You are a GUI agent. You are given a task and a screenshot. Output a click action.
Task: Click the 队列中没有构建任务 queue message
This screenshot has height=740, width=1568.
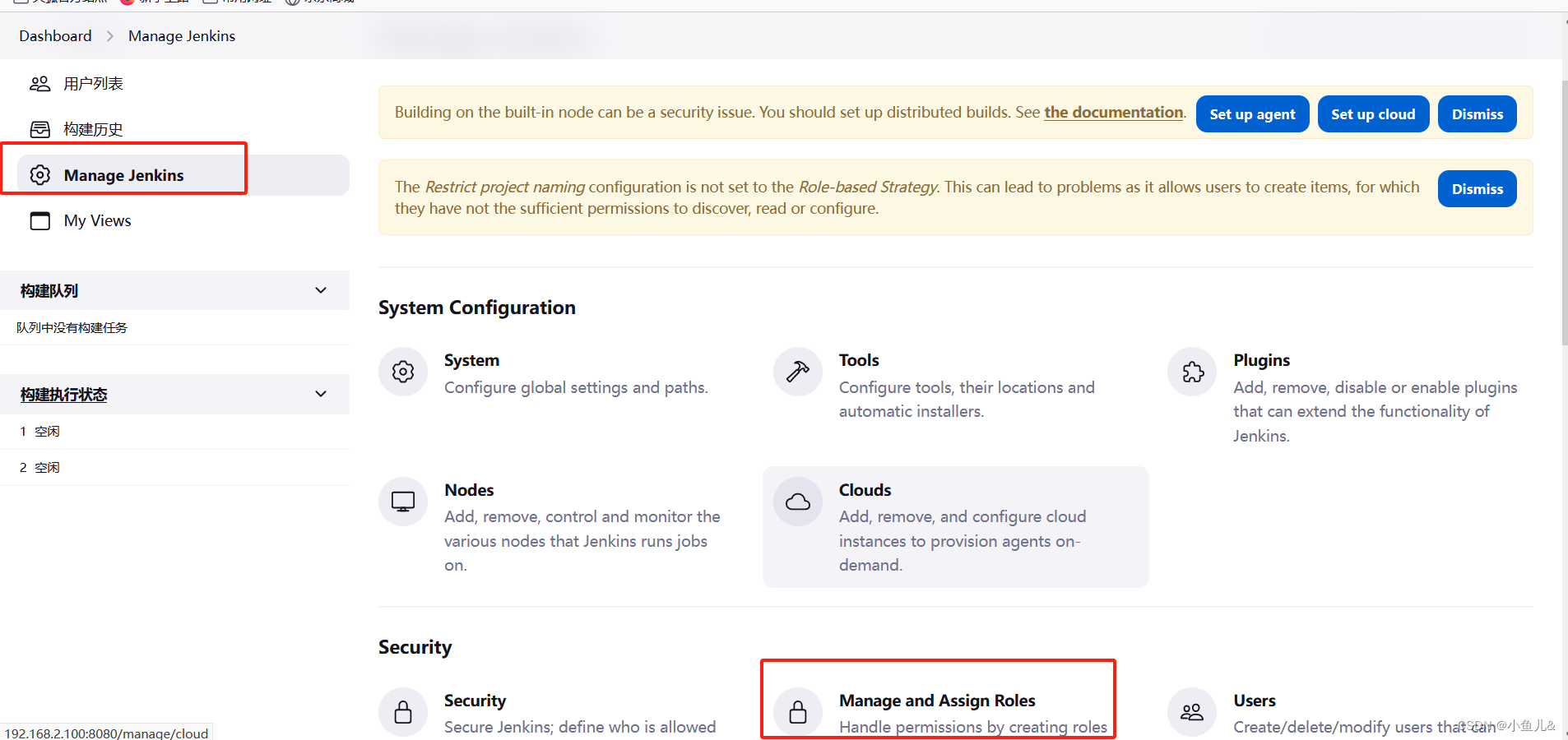[x=72, y=327]
